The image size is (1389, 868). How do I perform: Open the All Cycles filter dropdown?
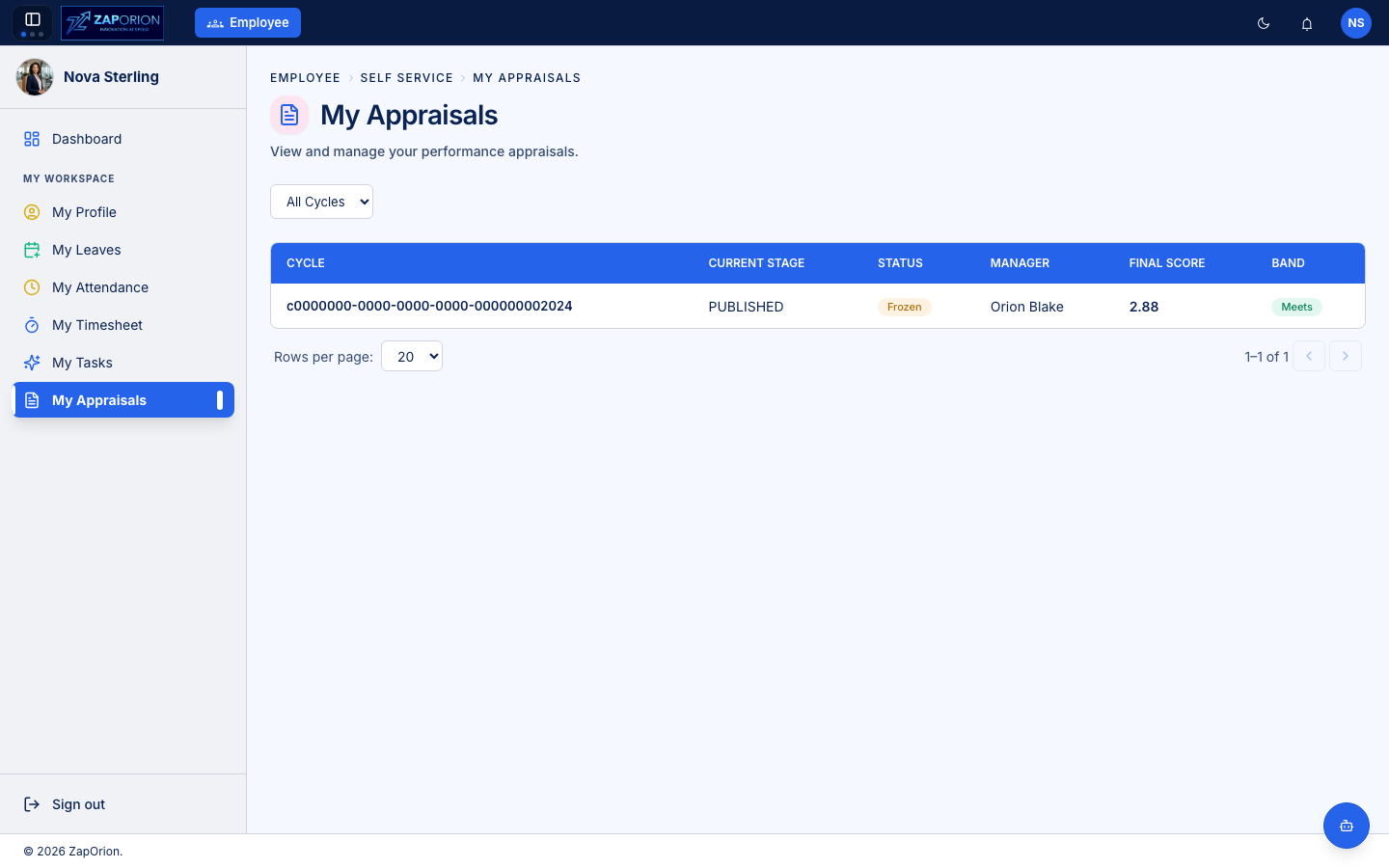tap(321, 202)
